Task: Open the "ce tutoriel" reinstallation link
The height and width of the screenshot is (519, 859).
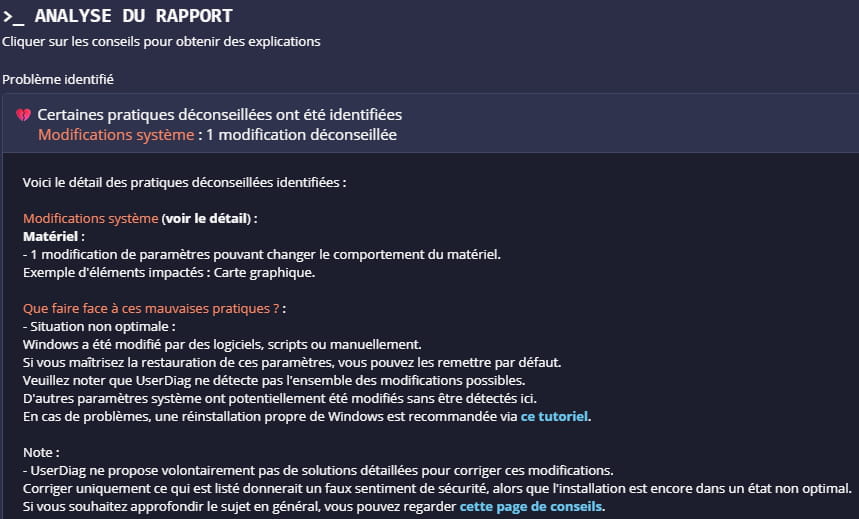Action: click(555, 416)
